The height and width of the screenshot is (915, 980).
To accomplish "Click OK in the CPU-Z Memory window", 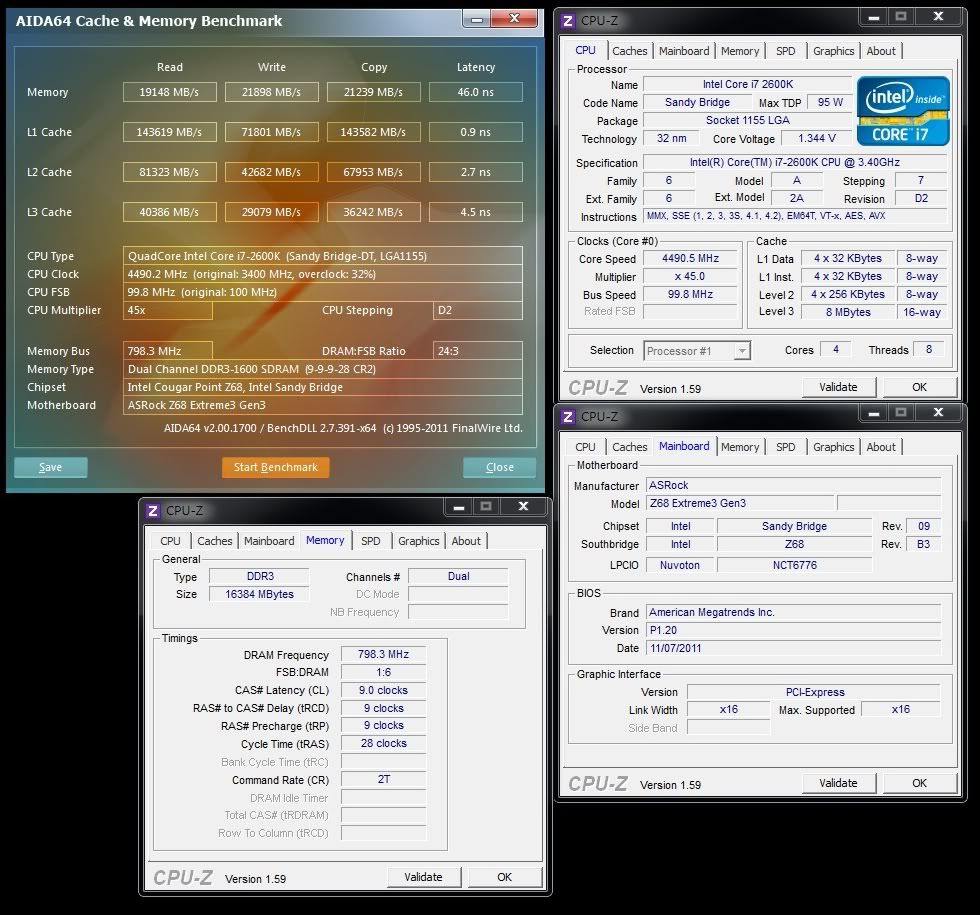I will click(504, 877).
